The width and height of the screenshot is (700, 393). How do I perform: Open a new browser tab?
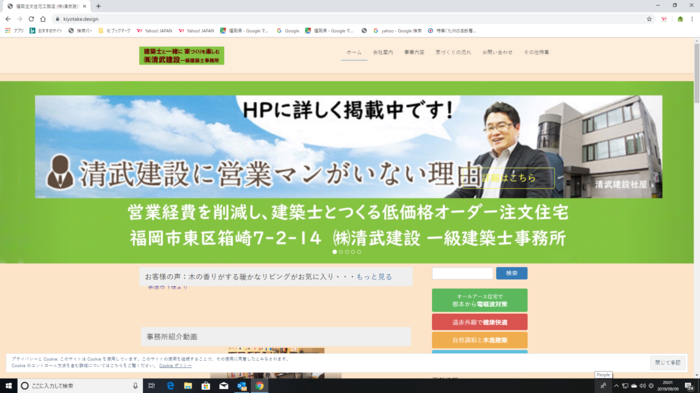pos(98,6)
